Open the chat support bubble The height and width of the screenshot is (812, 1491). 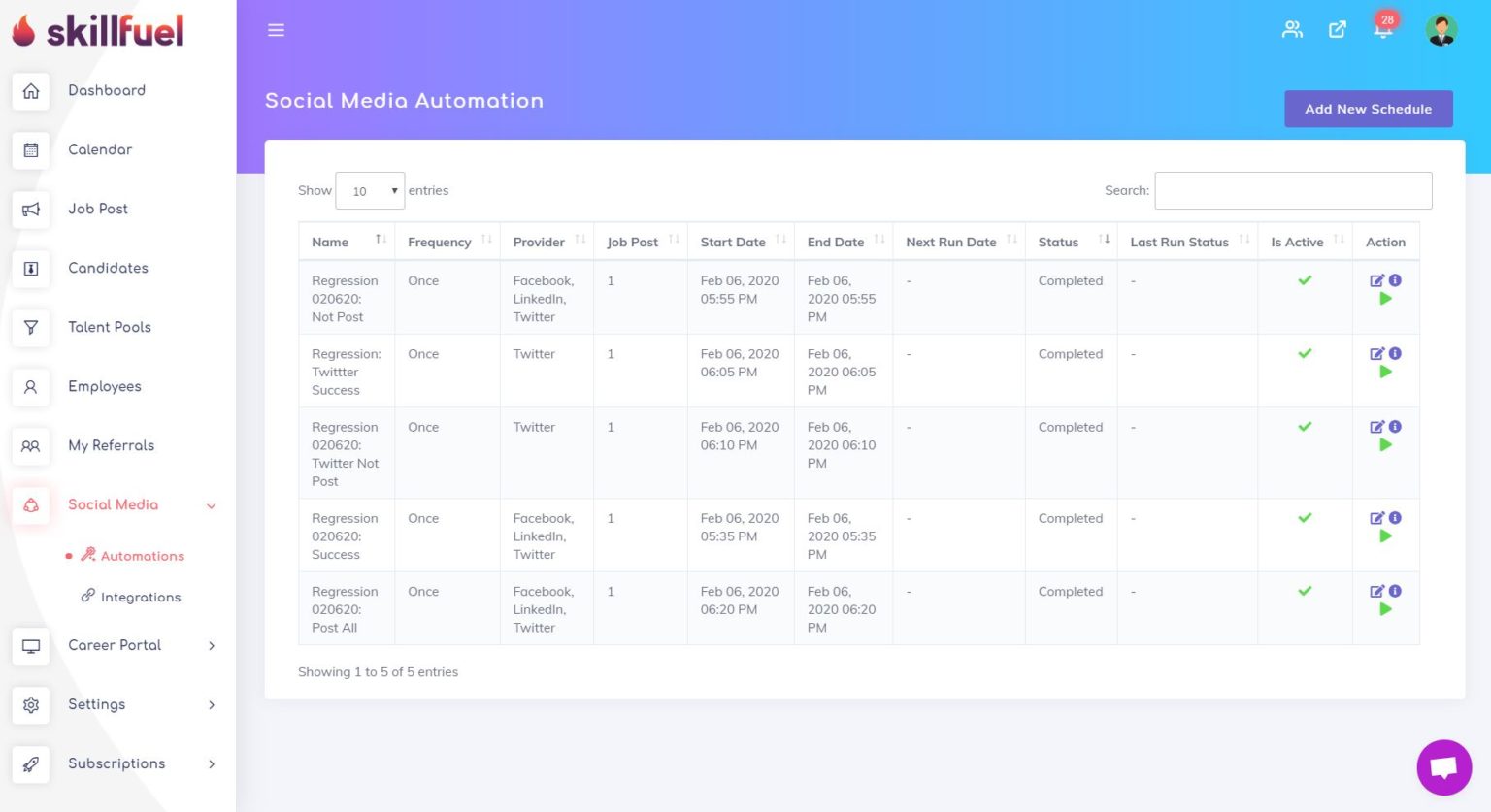pyautogui.click(x=1443, y=767)
